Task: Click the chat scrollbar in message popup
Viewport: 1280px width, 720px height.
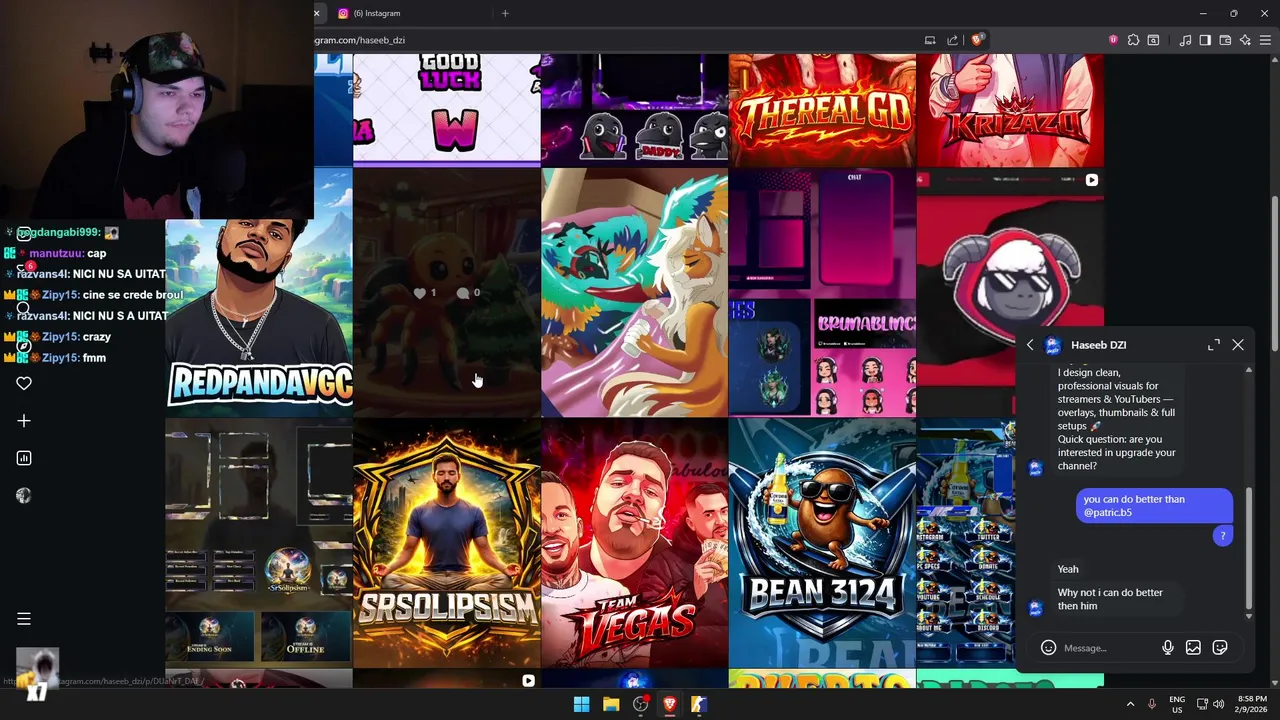Action: [x=1249, y=548]
